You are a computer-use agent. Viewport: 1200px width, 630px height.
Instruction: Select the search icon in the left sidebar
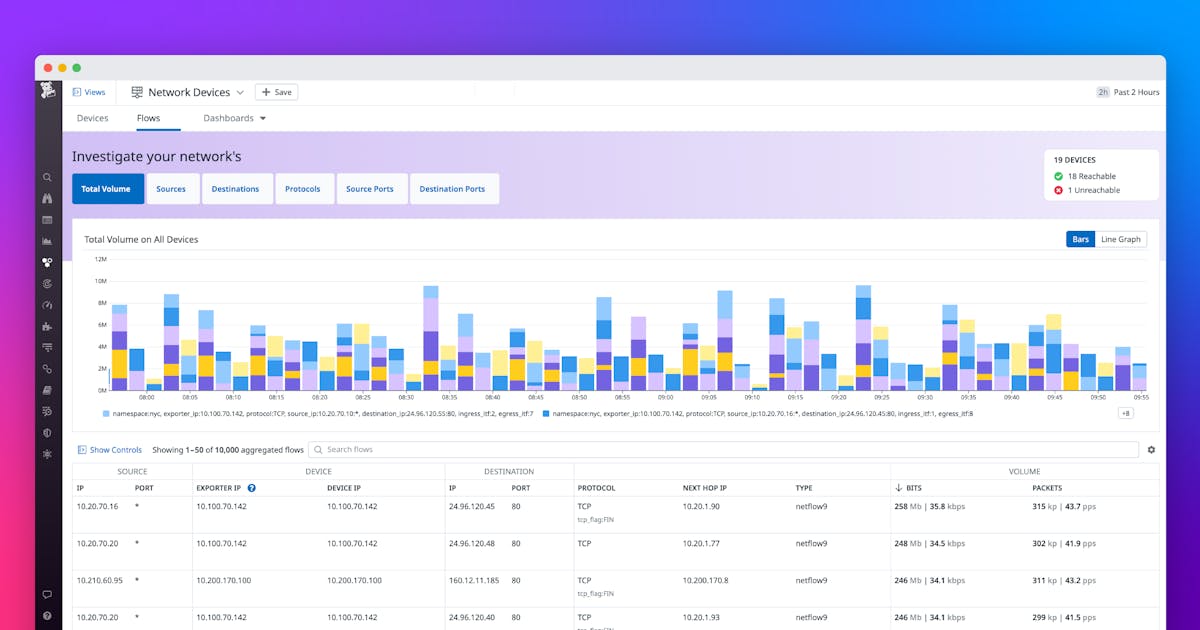coord(47,176)
